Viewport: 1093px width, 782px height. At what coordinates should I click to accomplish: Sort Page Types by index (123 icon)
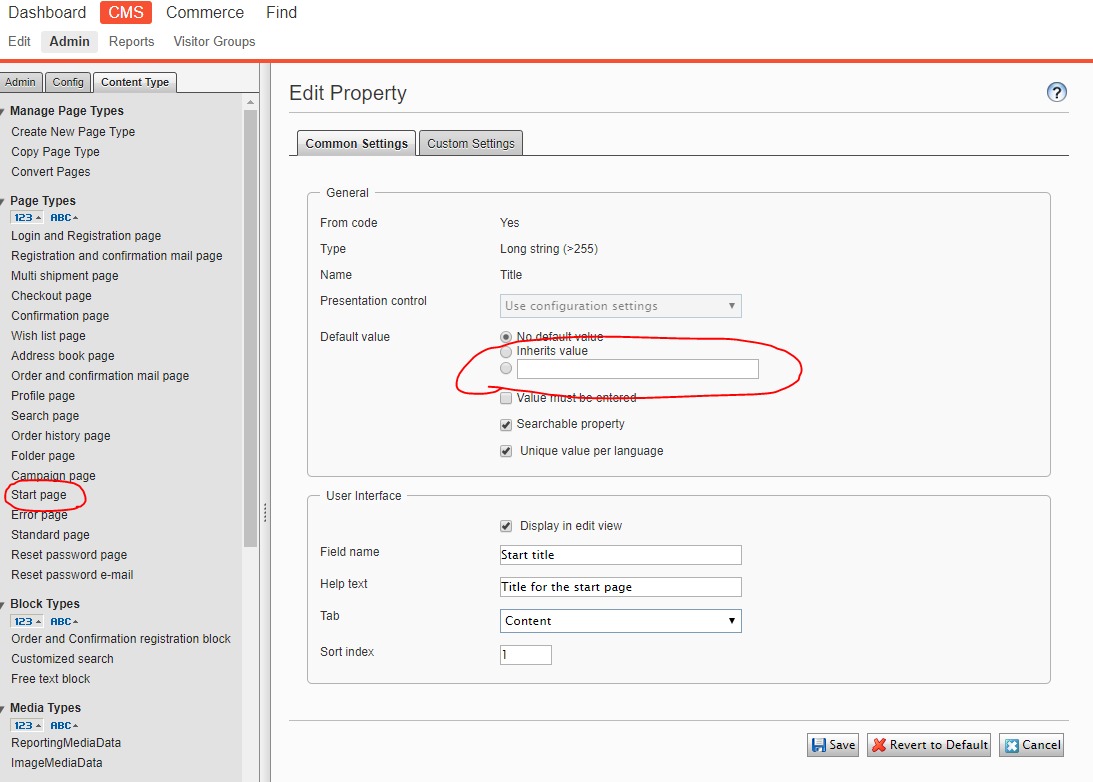coord(27,218)
